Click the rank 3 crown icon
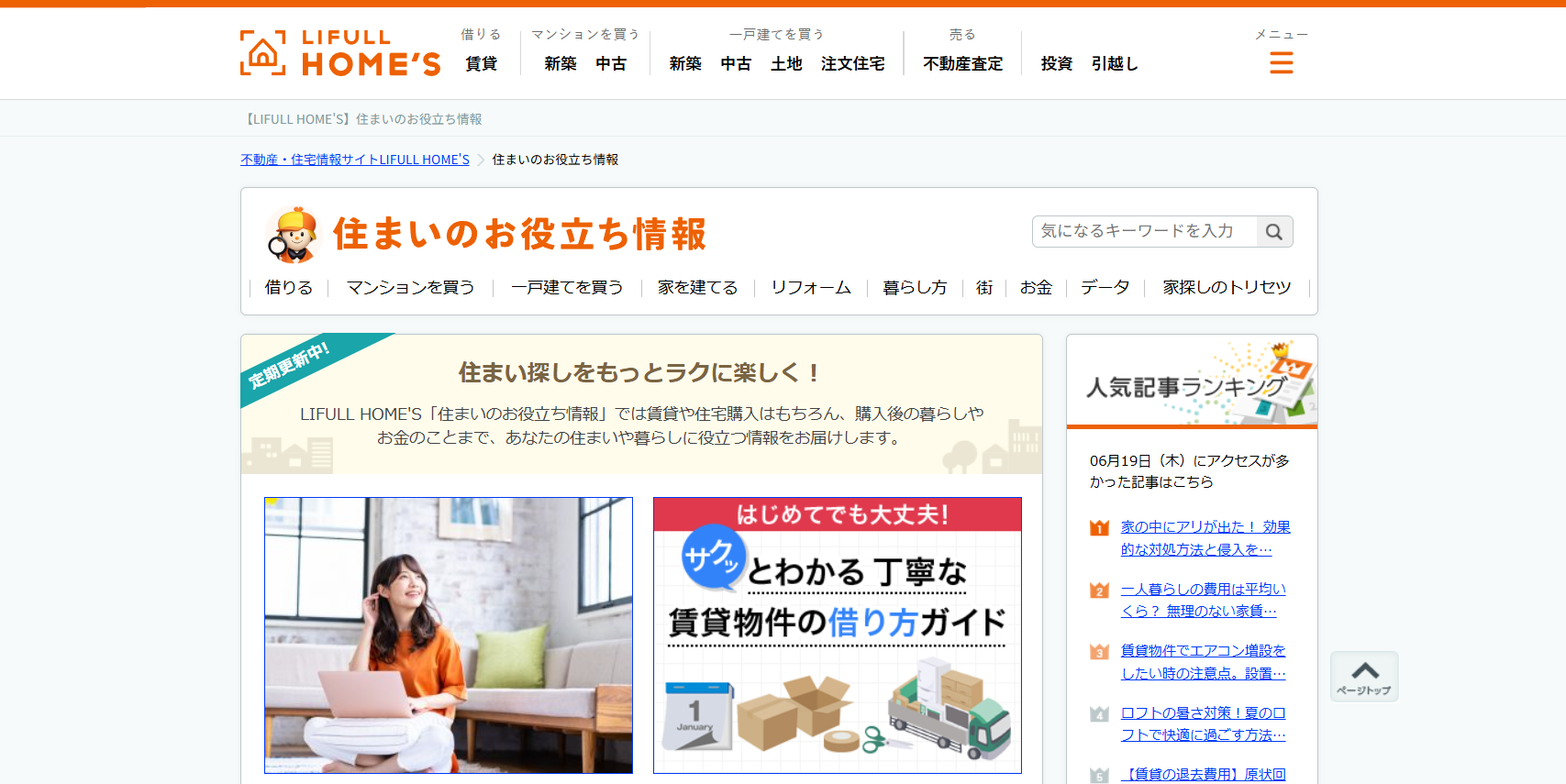 1099,651
